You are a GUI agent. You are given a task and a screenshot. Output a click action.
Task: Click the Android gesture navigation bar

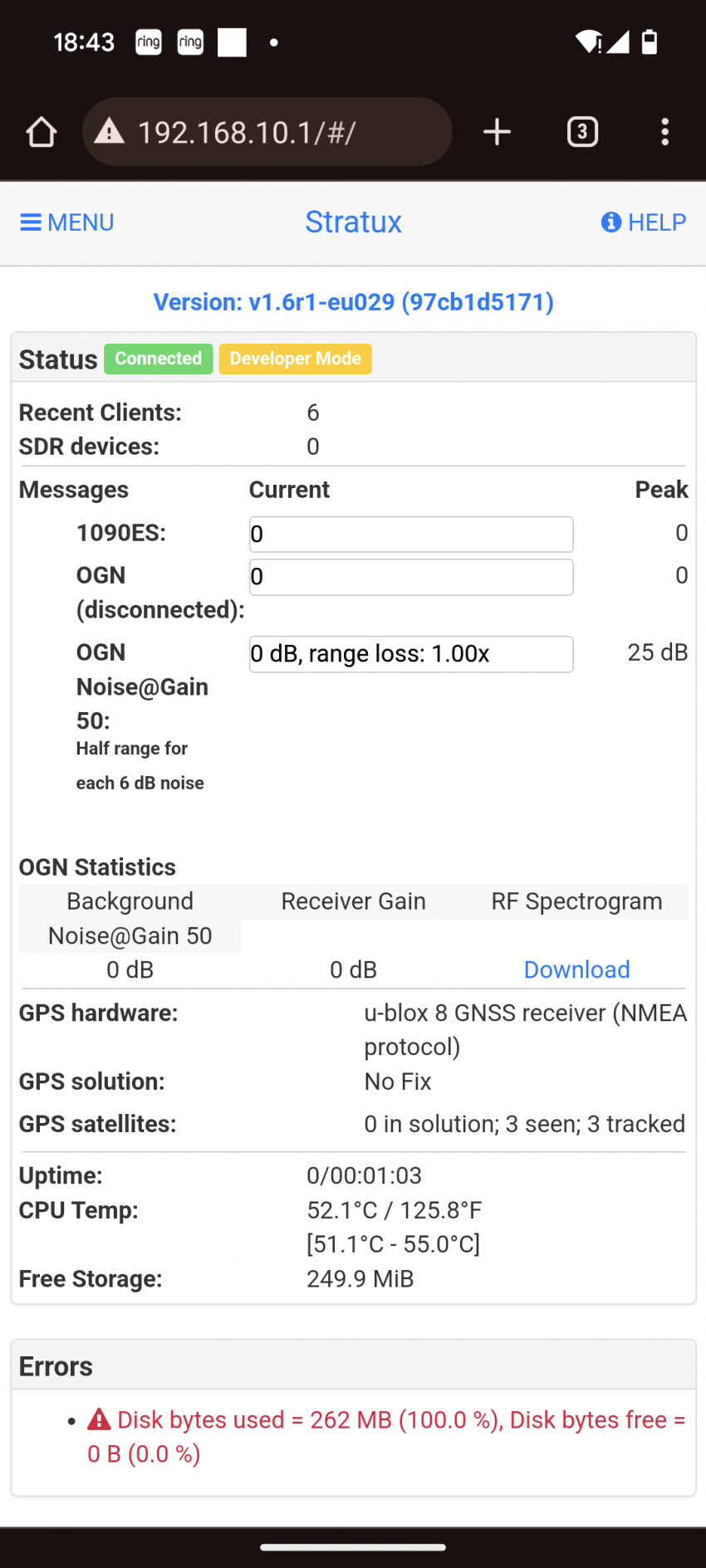[x=353, y=1547]
